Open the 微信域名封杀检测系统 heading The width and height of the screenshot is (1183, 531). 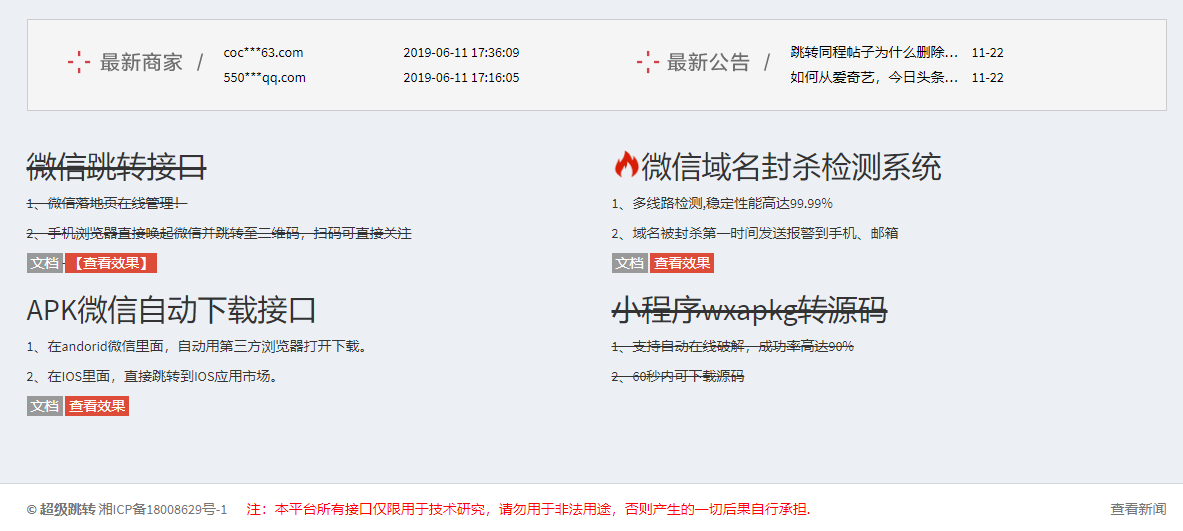pyautogui.click(x=791, y=167)
